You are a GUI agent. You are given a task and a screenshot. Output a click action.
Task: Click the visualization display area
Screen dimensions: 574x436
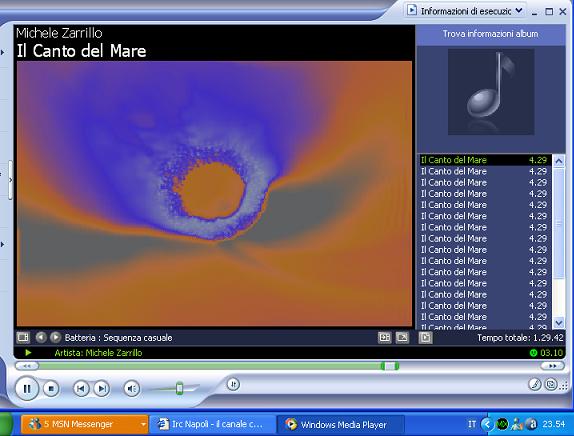(215, 194)
